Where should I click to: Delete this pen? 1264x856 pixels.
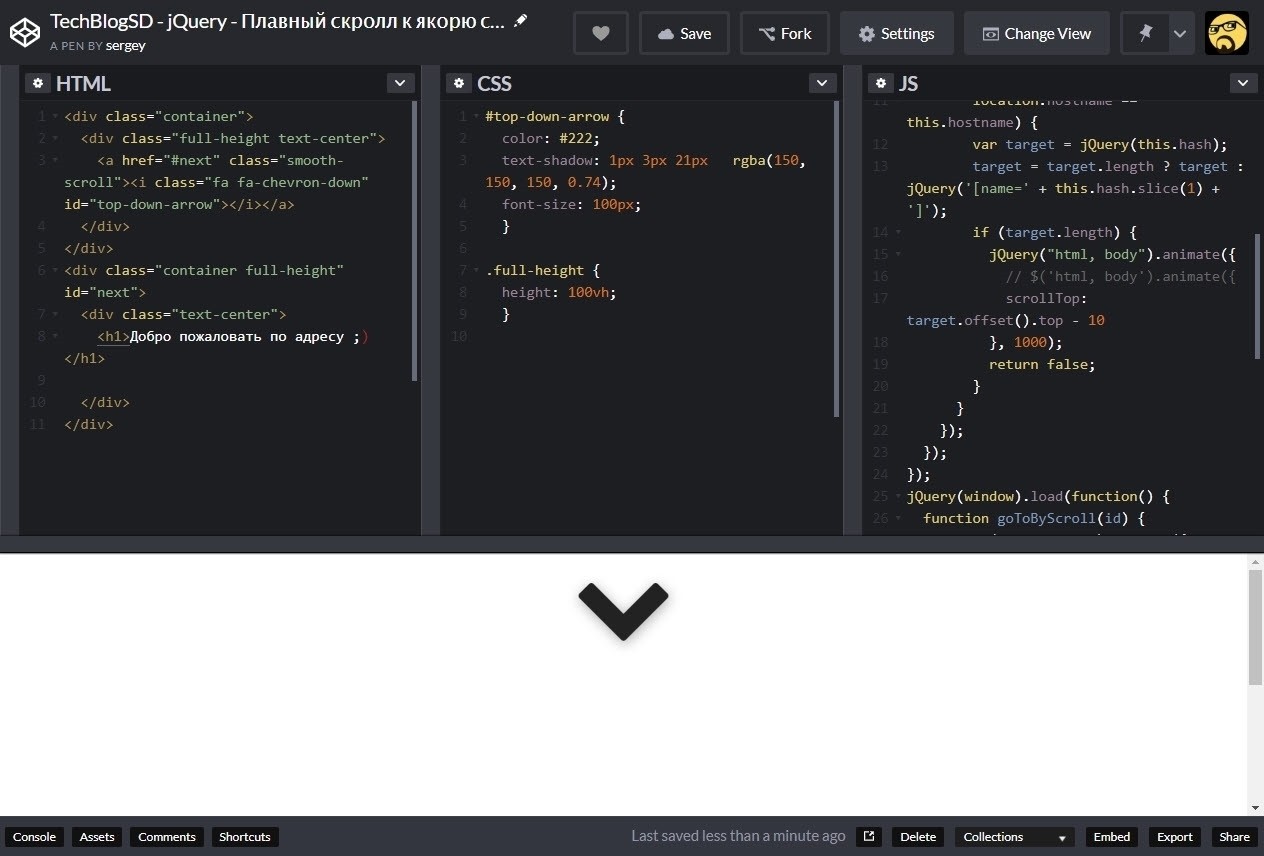pos(918,837)
